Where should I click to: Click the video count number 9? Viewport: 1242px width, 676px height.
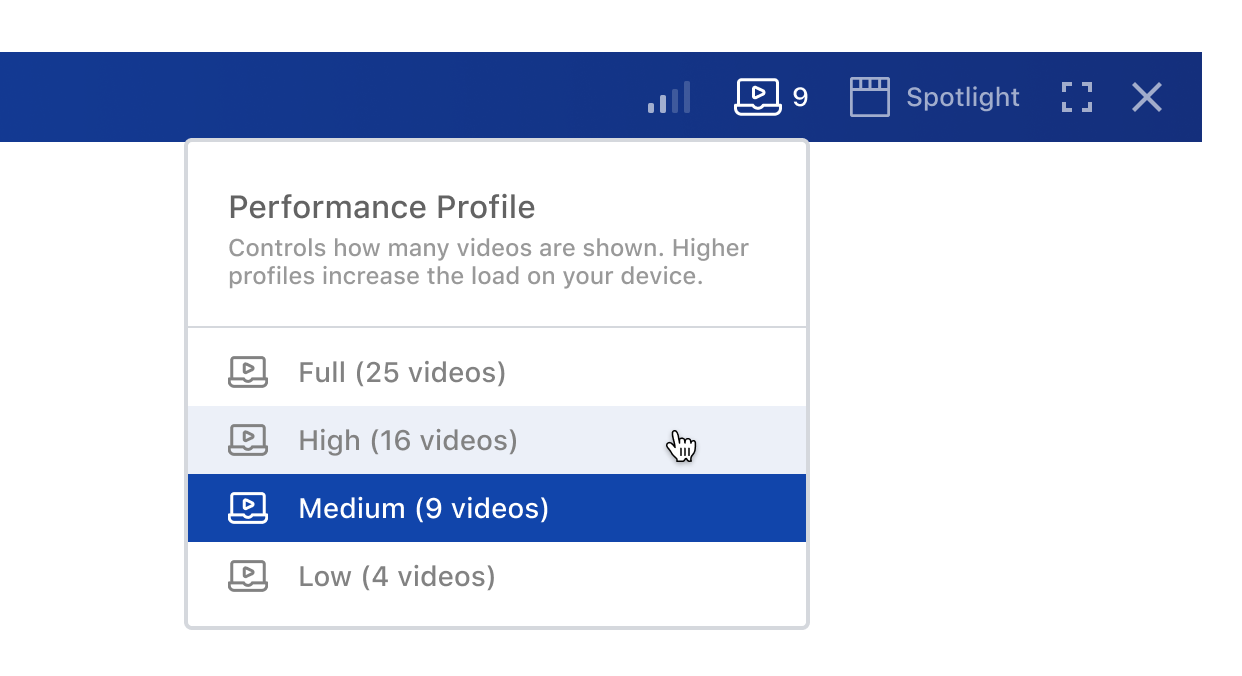click(800, 97)
